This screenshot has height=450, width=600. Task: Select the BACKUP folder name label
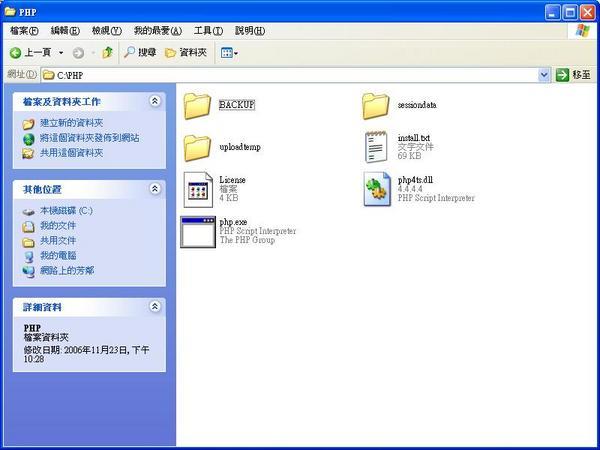coord(236,105)
